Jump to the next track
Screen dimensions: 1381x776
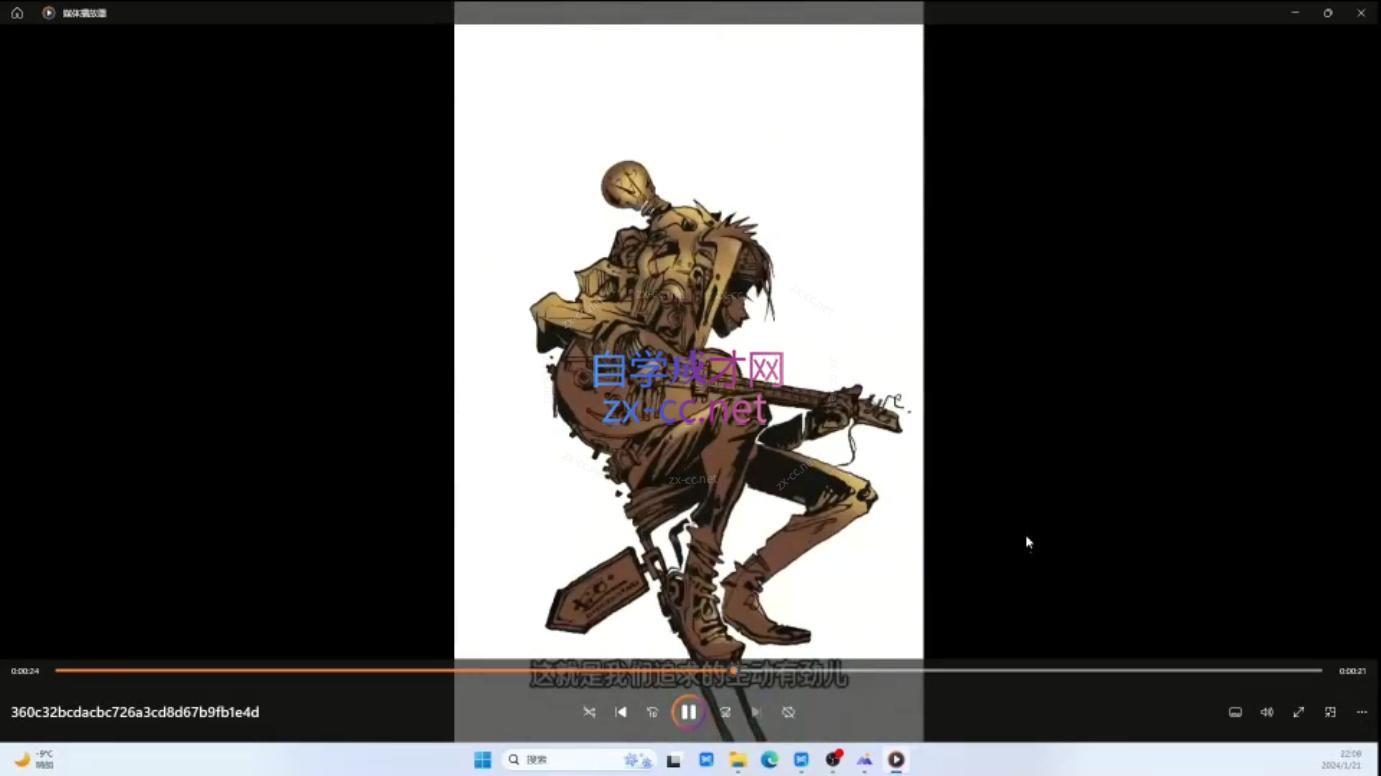(x=756, y=712)
